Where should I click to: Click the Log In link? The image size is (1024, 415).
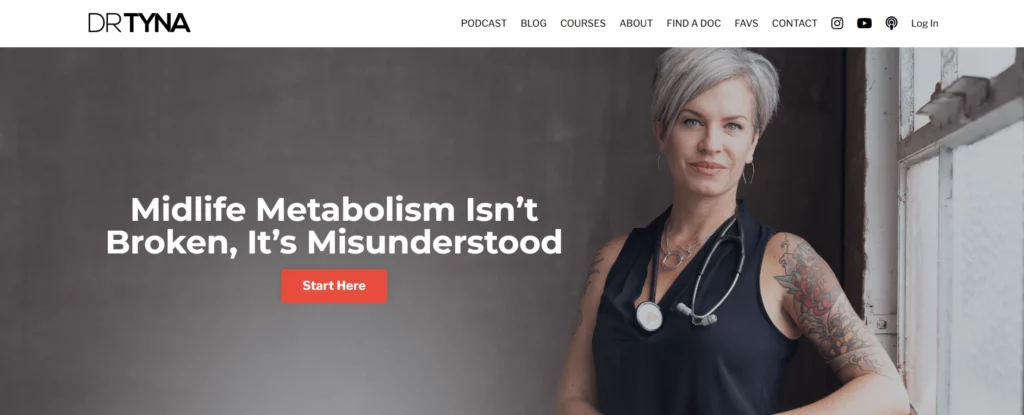[x=925, y=24]
